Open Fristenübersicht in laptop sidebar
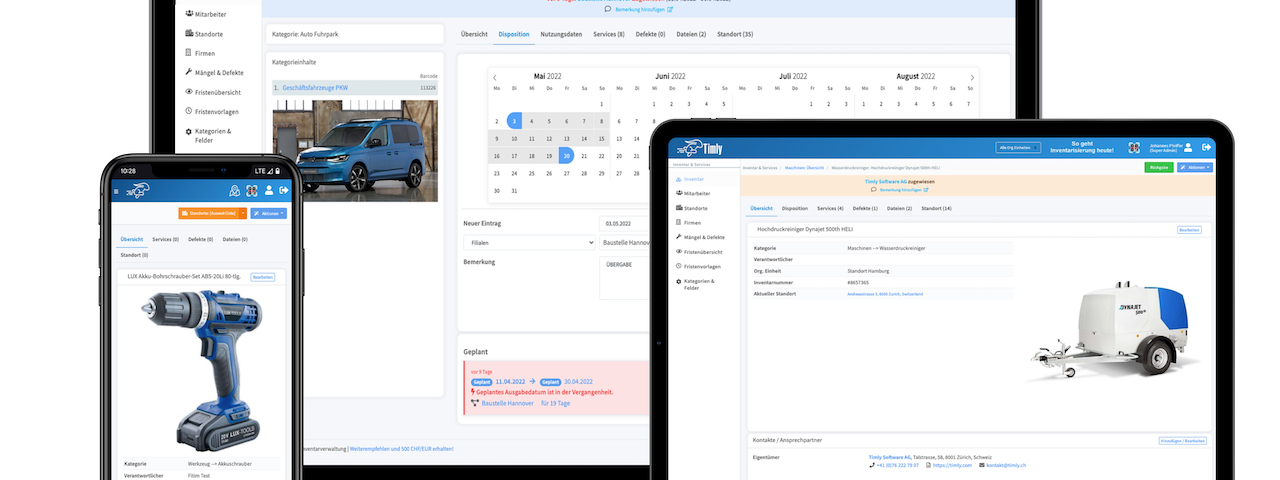Image resolution: width=1280 pixels, height=480 pixels. click(x=212, y=92)
